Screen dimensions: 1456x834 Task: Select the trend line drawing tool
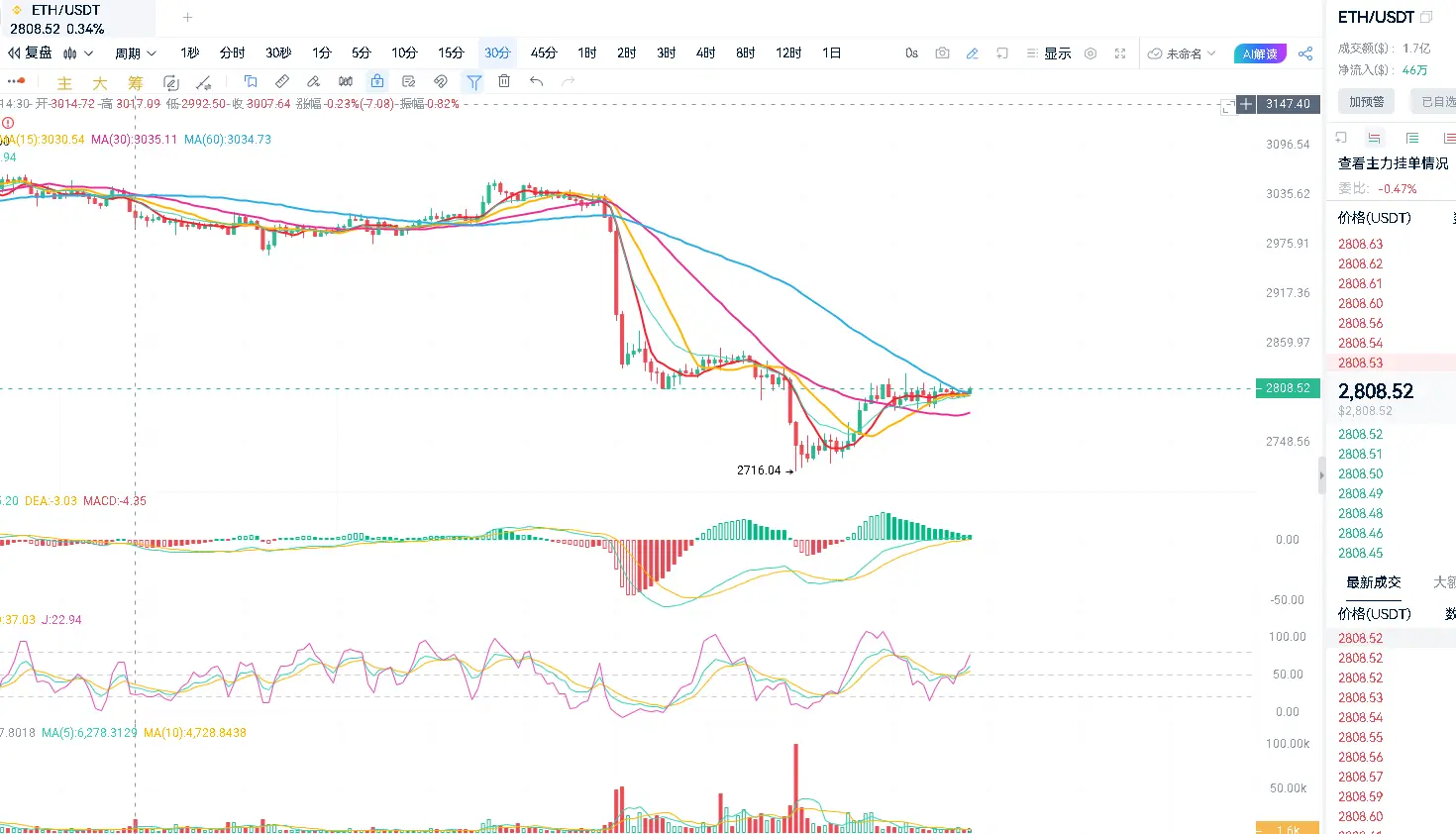203,82
